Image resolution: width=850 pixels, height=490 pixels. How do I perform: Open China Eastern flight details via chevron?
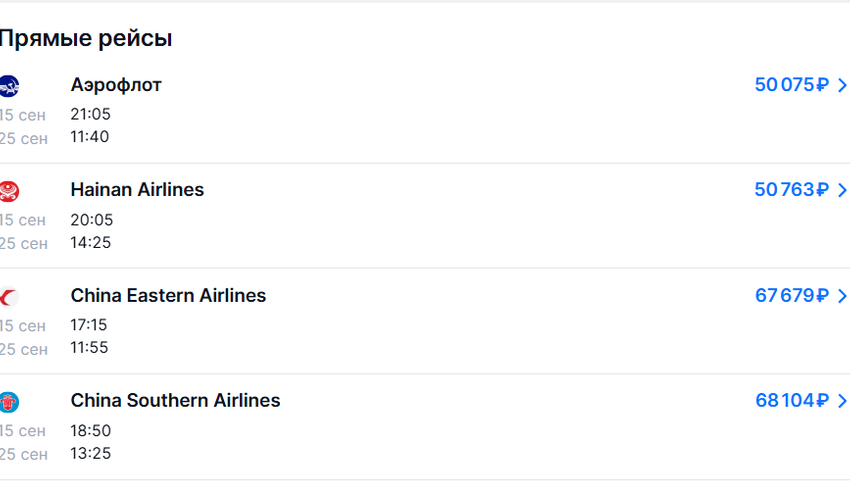coord(842,296)
